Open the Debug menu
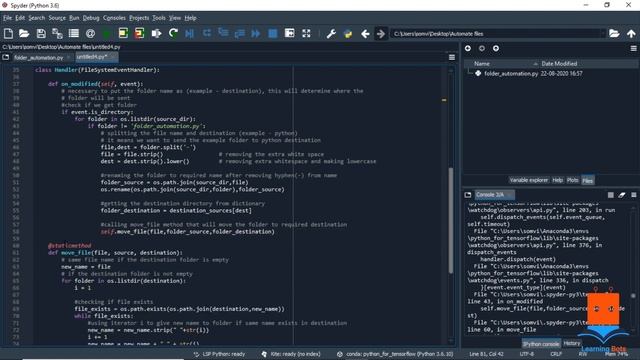The height and width of the screenshot is (360, 640). pos(91,18)
